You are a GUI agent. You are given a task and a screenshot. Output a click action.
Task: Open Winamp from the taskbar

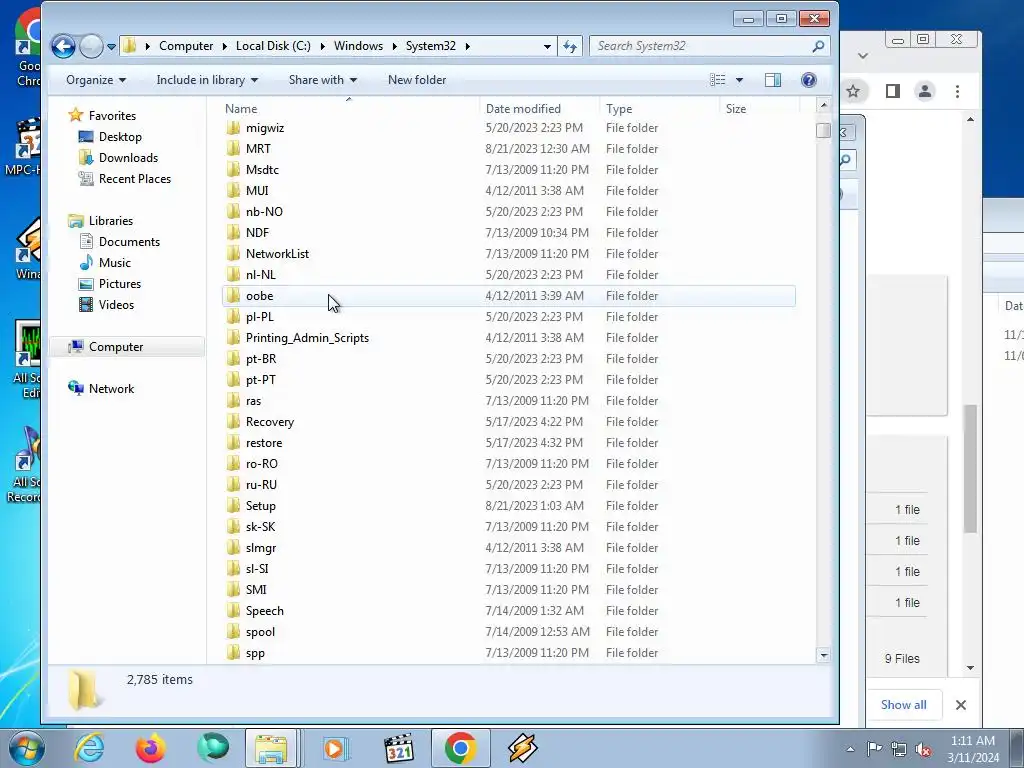coord(522,748)
